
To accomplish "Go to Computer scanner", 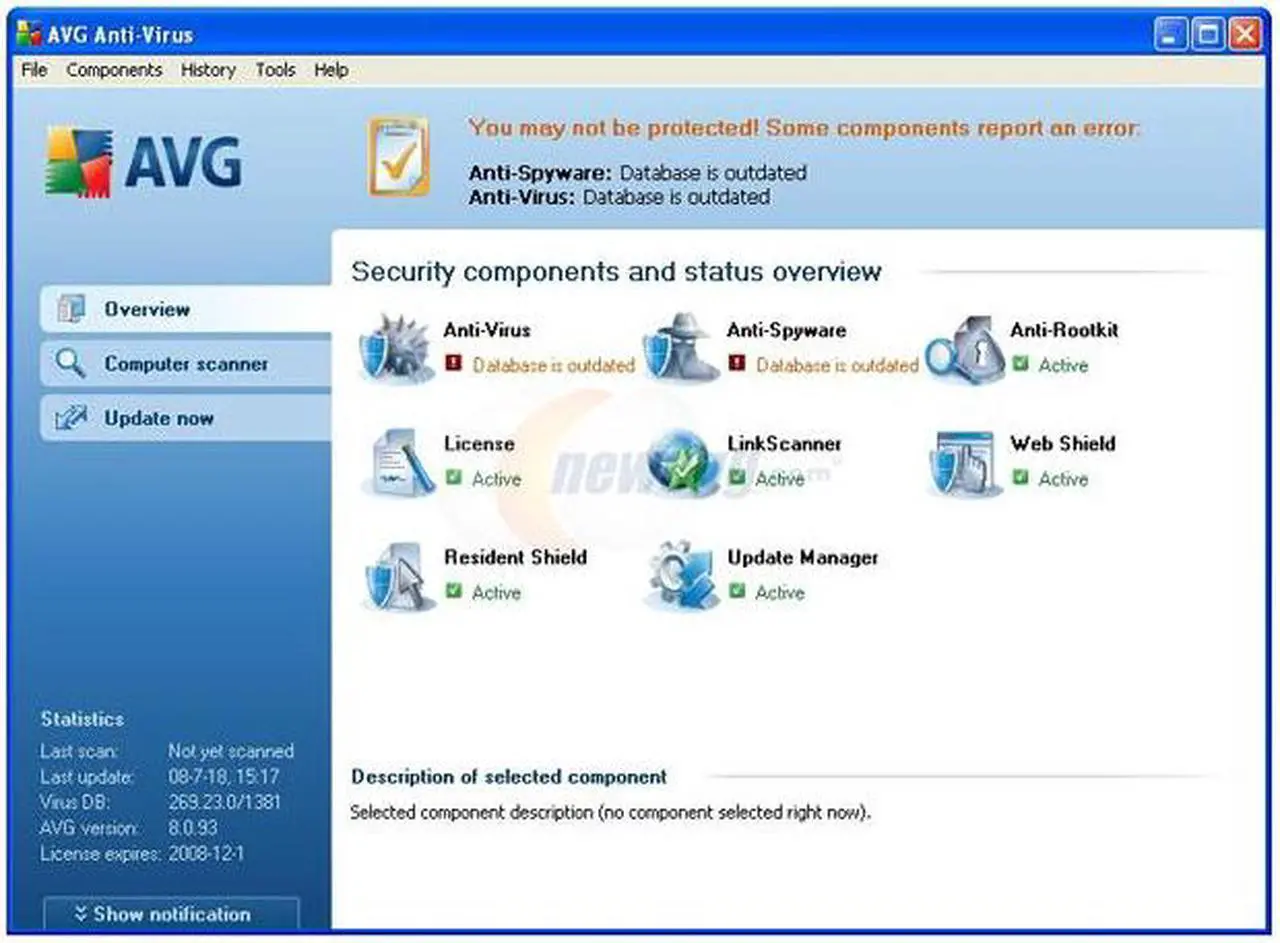I will (186, 363).
